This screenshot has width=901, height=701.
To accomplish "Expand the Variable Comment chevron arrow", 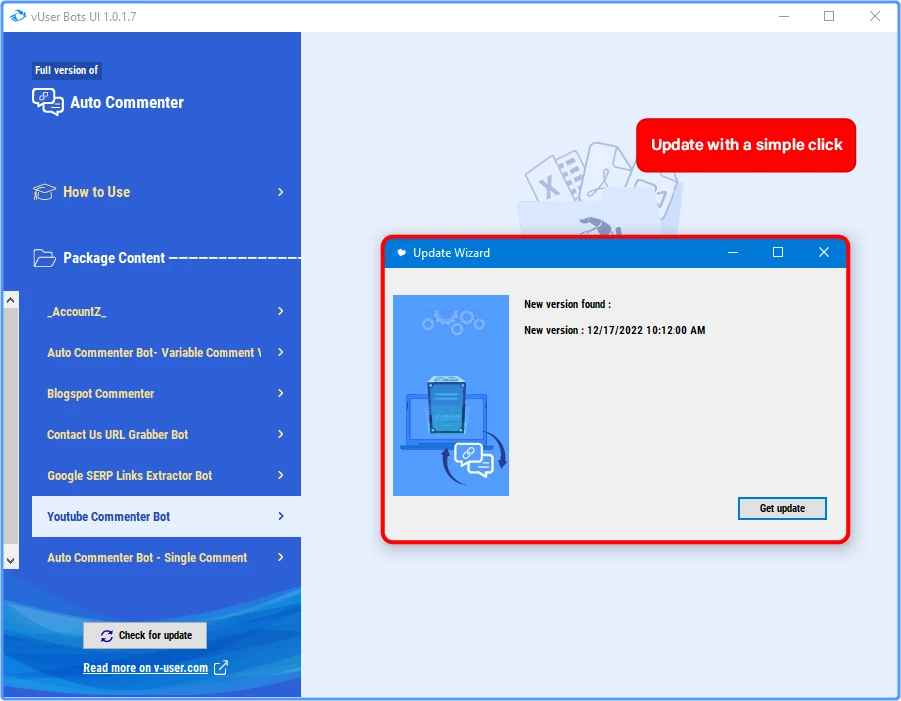I will pos(280,352).
